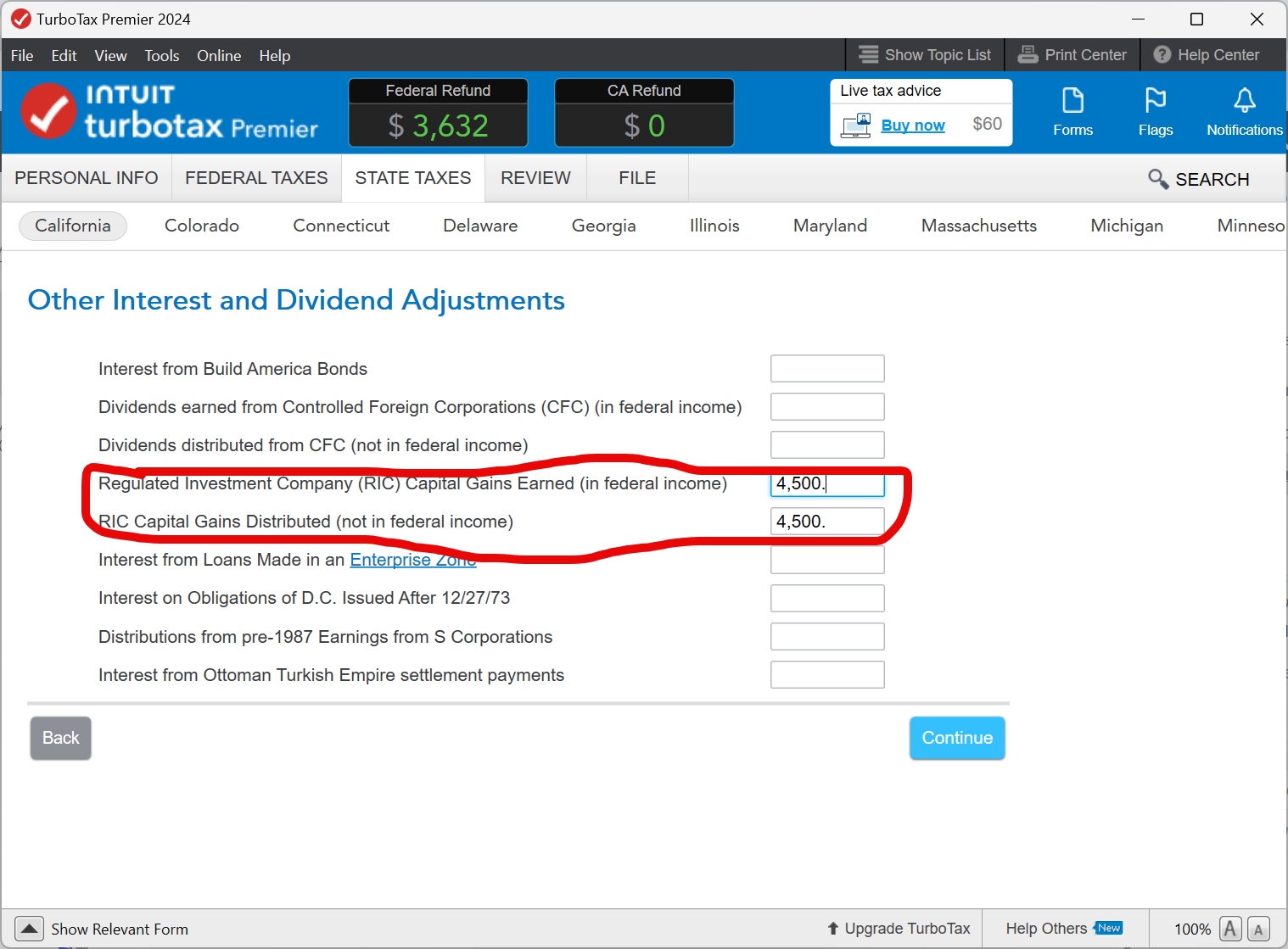The image size is (1288, 949).
Task: Click the 100% zoom level text
Action: 1192,929
